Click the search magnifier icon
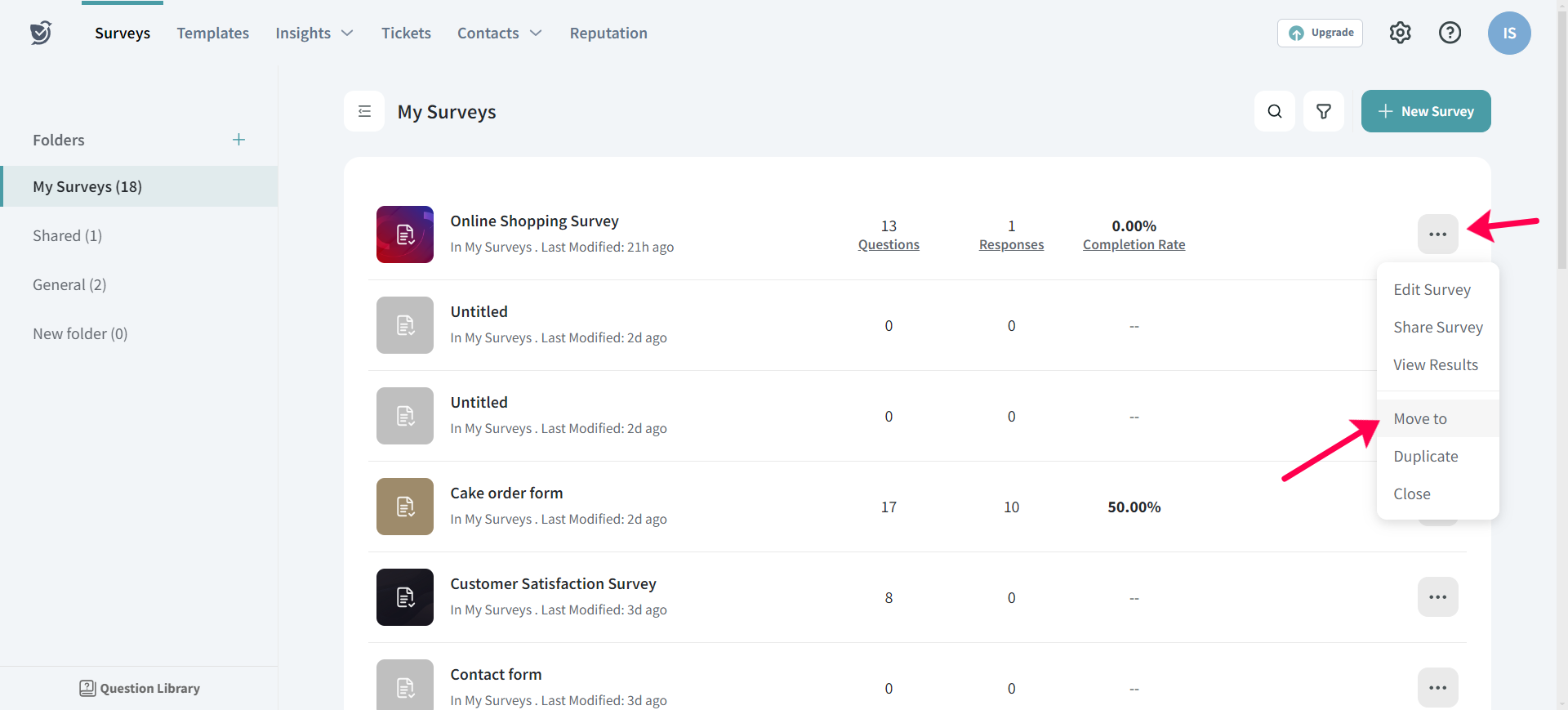The image size is (1568, 710). tap(1274, 111)
